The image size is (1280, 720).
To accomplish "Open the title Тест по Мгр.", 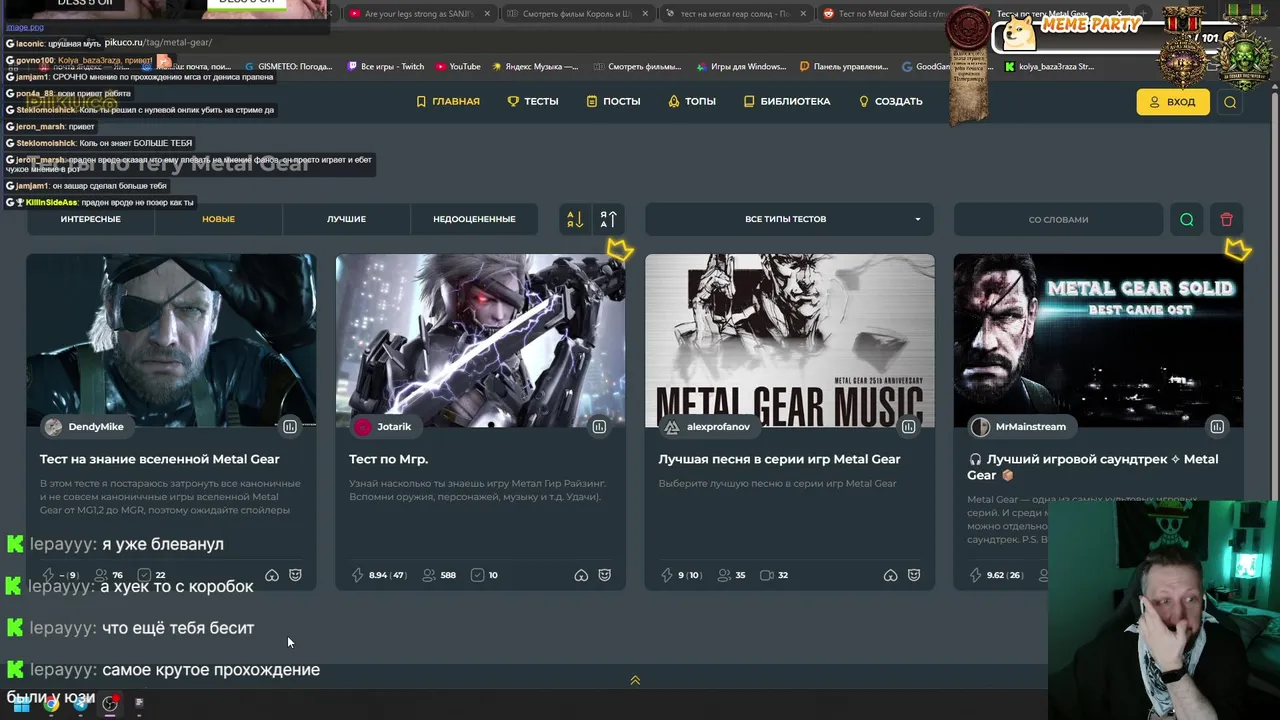I will [x=388, y=459].
